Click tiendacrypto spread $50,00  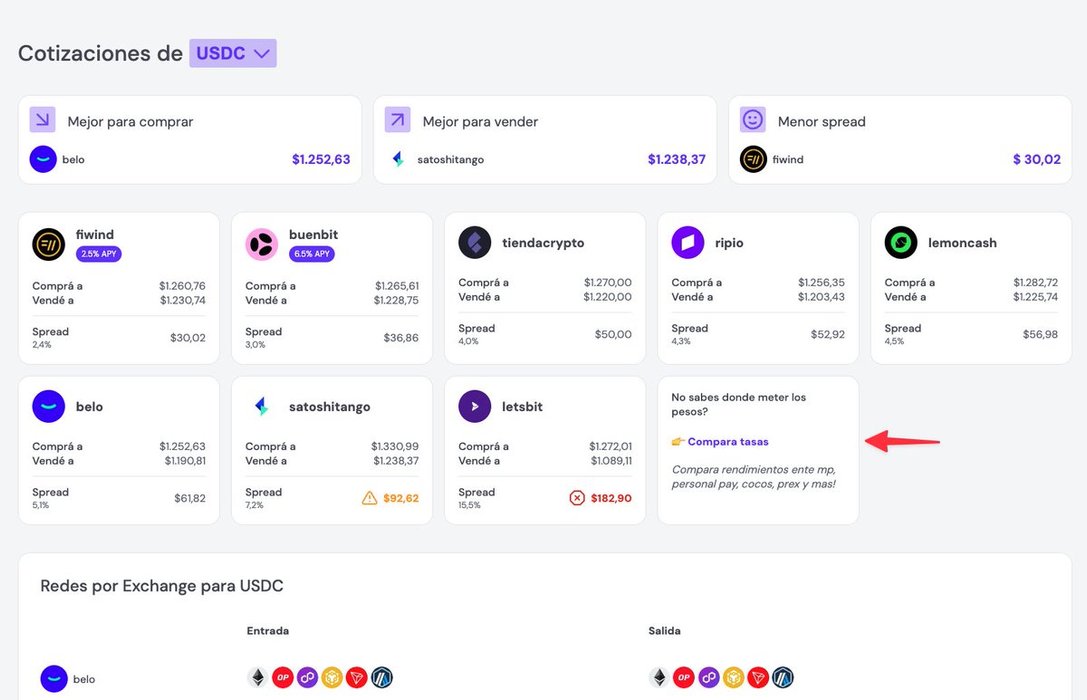coord(613,334)
